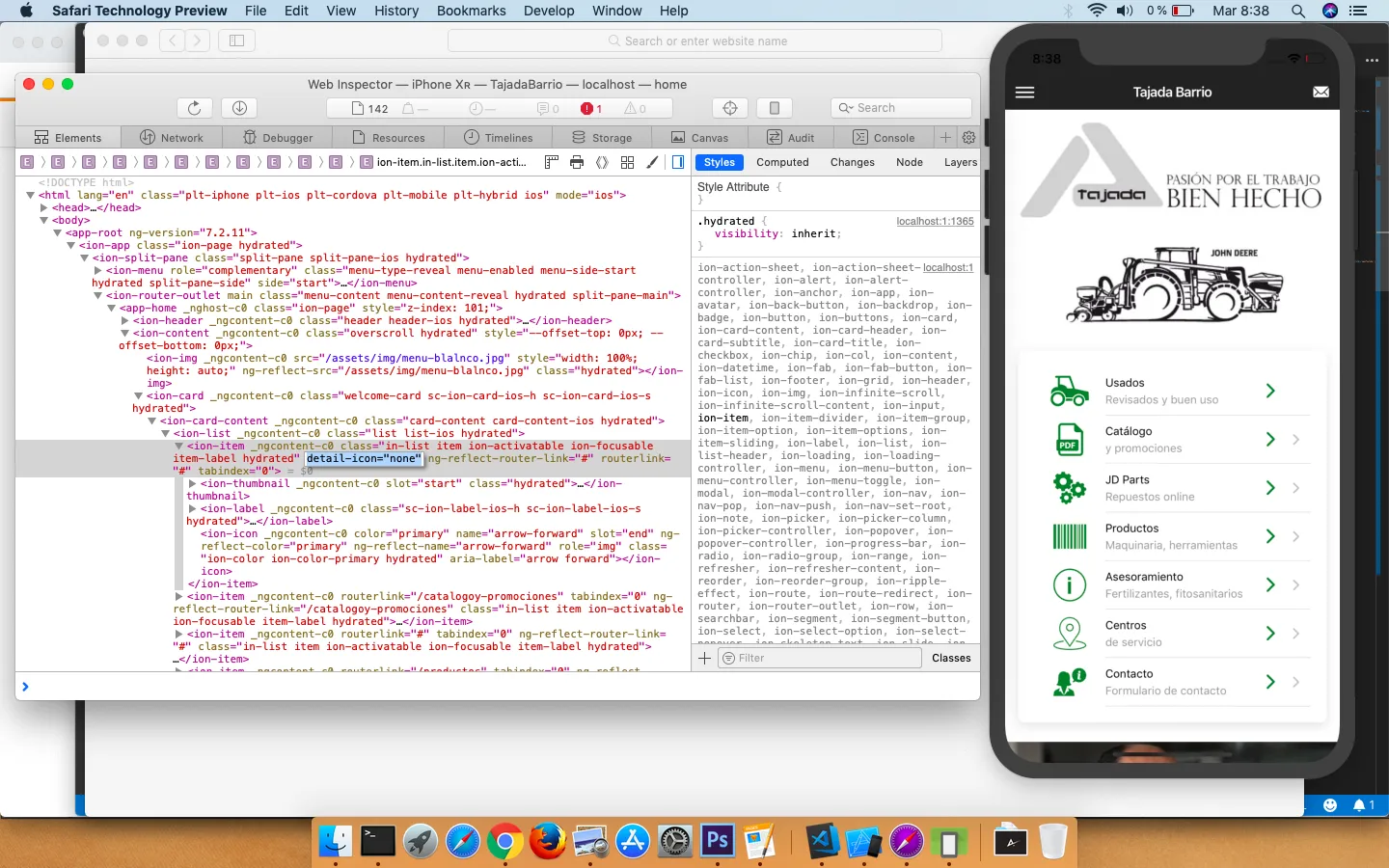Viewport: 1389px width, 868px height.
Task: Click Safari address bar search field
Action: click(694, 41)
